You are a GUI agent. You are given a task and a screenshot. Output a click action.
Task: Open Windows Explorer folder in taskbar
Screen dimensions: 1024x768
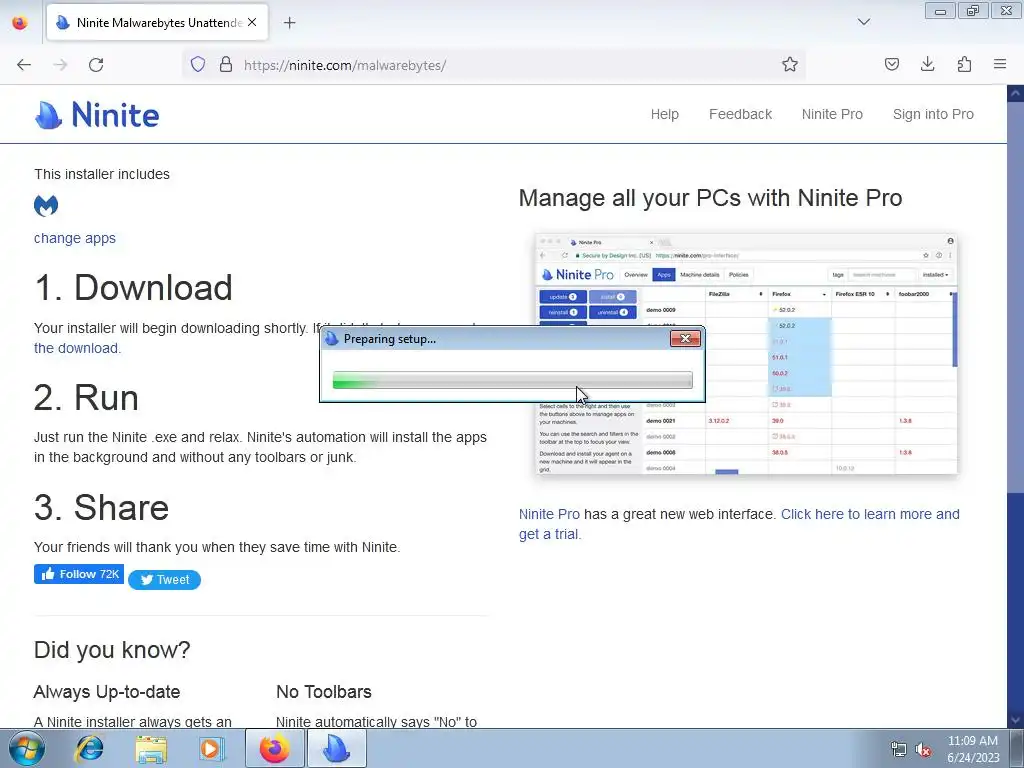pyautogui.click(x=151, y=748)
